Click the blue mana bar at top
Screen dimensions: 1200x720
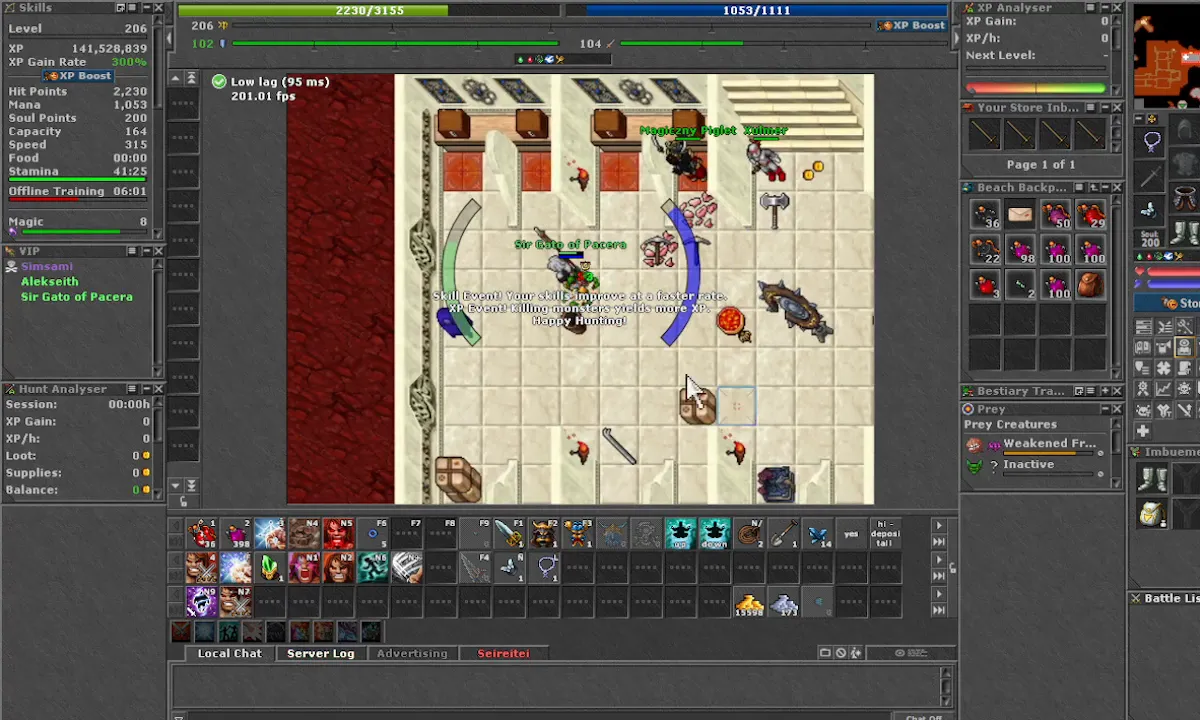click(756, 10)
